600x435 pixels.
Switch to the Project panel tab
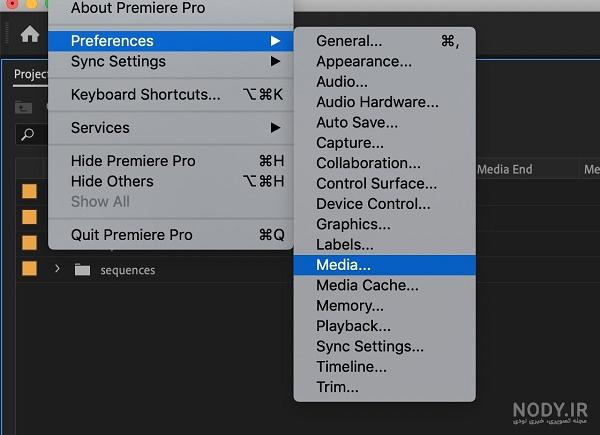coord(31,74)
